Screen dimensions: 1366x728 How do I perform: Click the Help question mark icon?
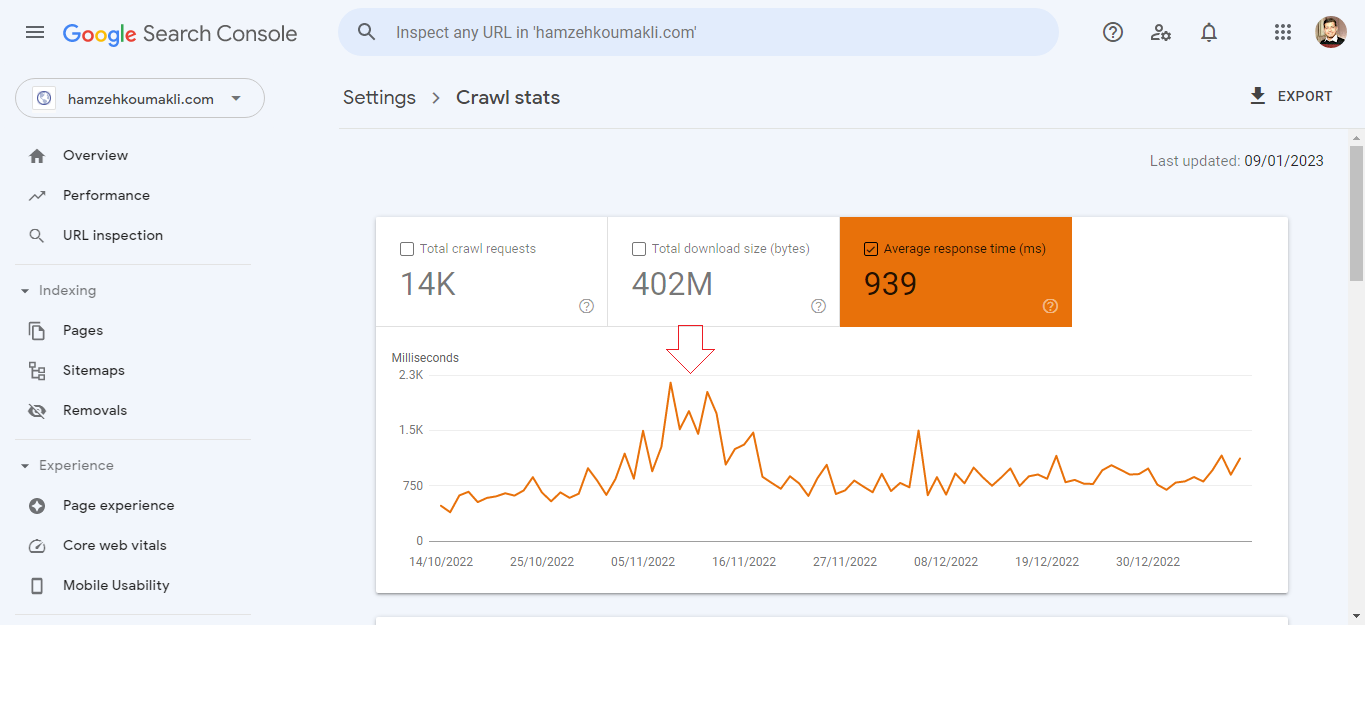1113,32
